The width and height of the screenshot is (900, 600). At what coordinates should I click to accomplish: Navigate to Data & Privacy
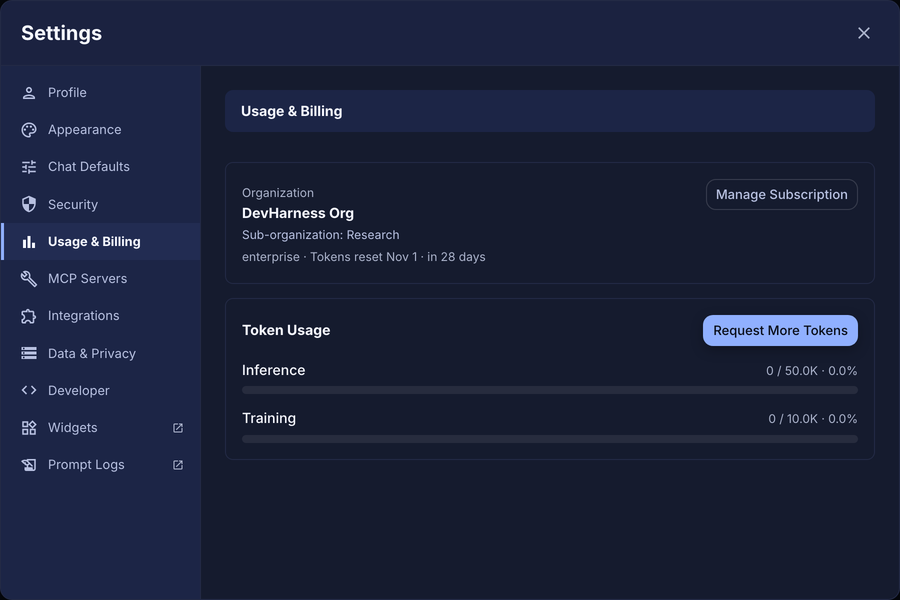(x=101, y=353)
